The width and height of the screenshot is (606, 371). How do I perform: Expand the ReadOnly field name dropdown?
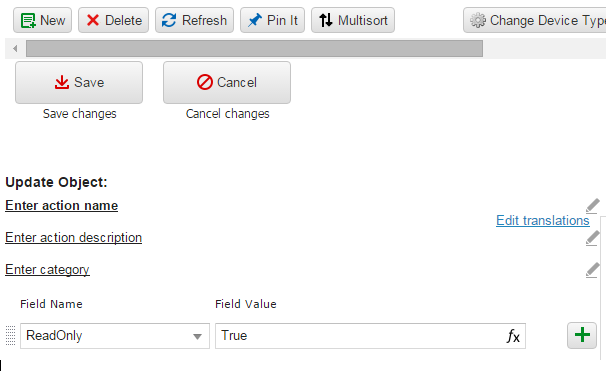[197, 336]
